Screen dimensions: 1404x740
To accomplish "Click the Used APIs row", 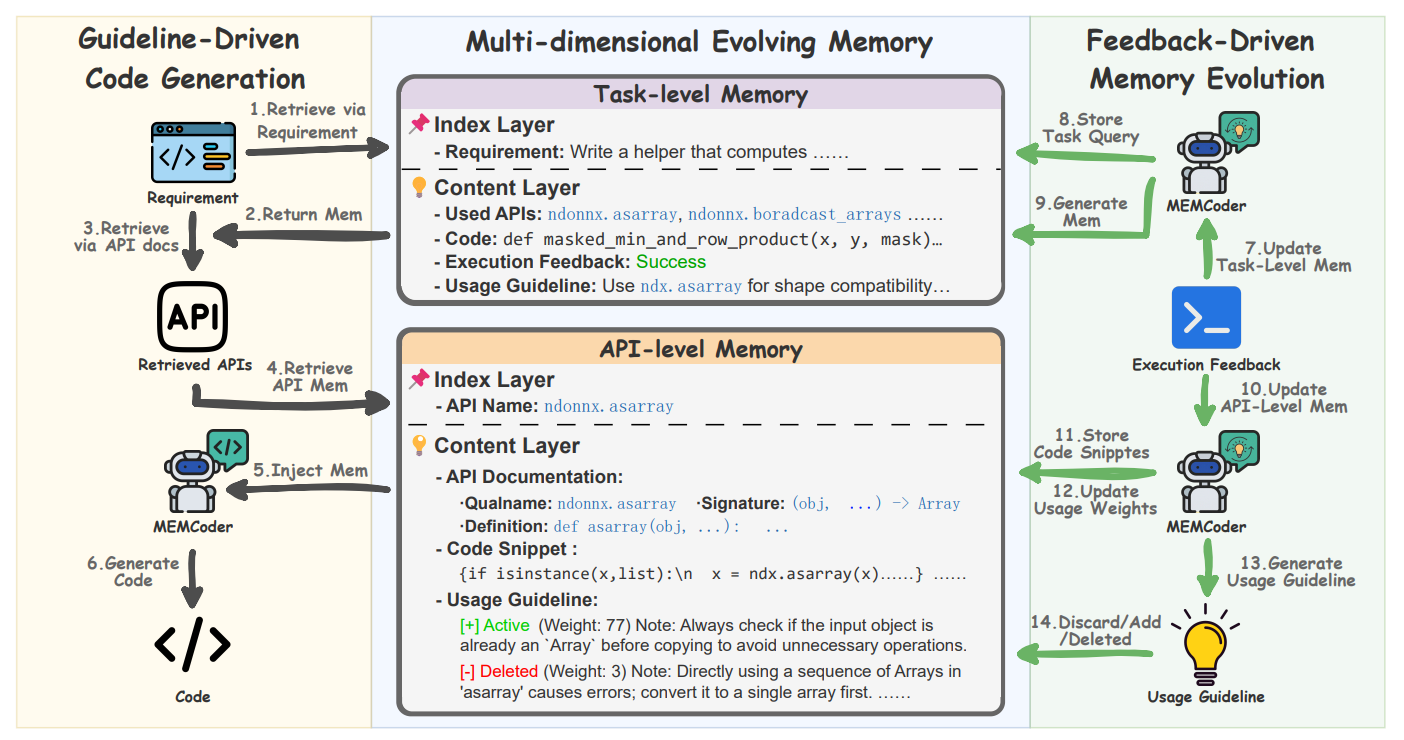I will coord(688,214).
